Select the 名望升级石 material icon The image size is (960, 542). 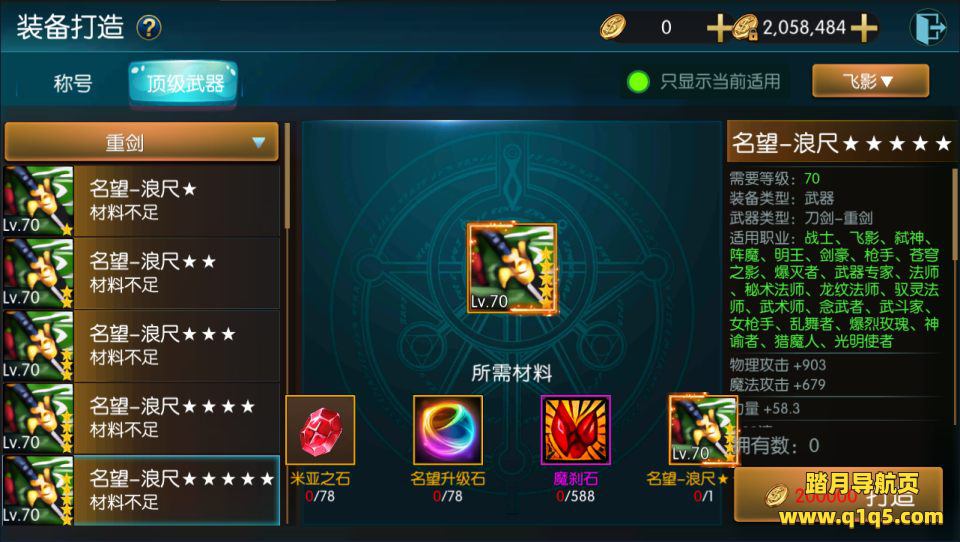tap(448, 430)
